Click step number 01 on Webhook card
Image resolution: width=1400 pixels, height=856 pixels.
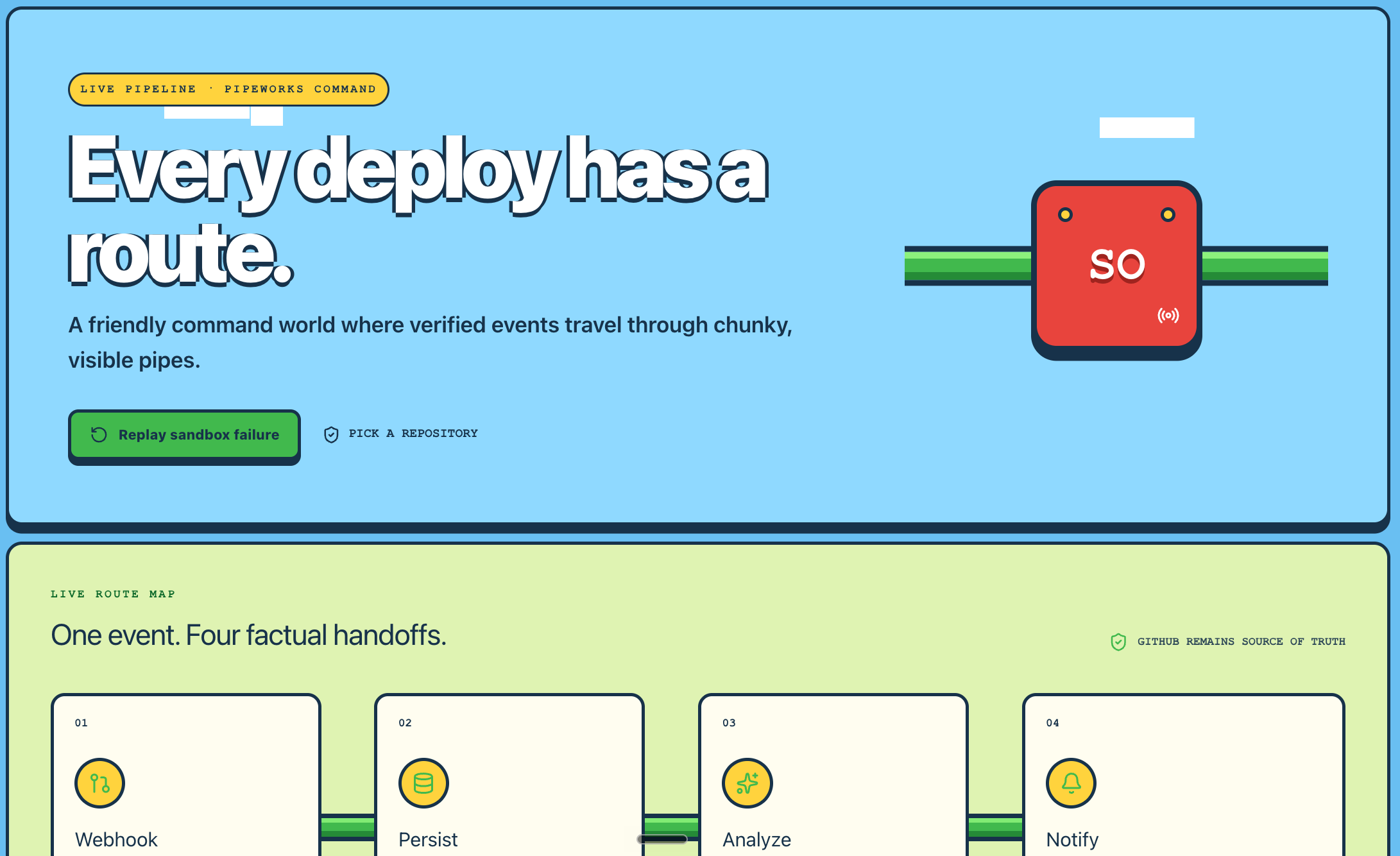[81, 723]
